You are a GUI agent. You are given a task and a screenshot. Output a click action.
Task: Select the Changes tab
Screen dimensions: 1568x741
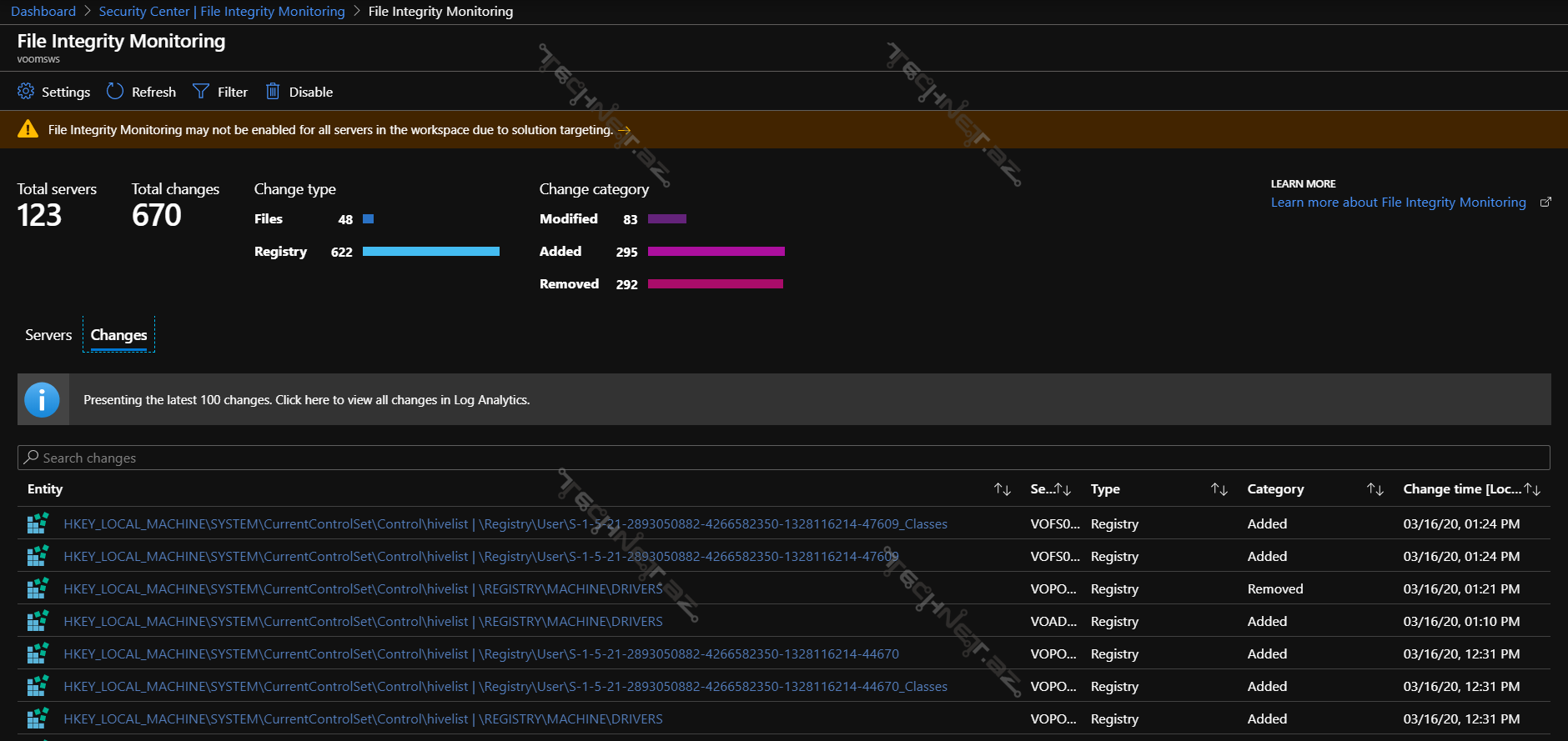[x=118, y=335]
